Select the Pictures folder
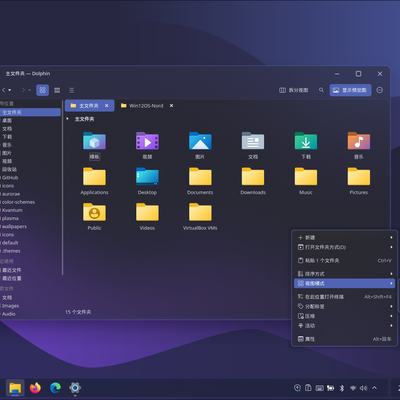 coord(359,177)
